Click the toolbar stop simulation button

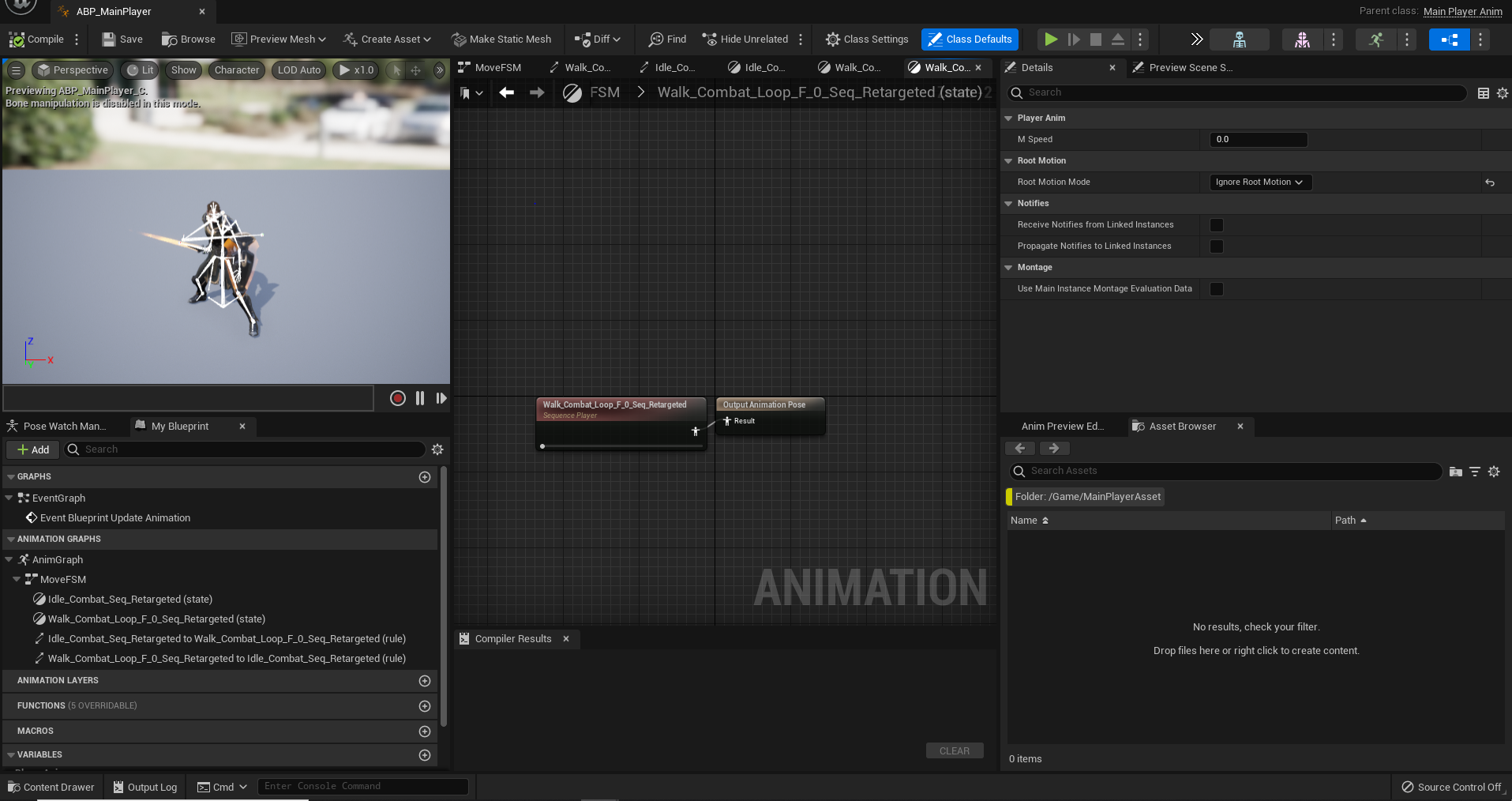pos(1096,39)
